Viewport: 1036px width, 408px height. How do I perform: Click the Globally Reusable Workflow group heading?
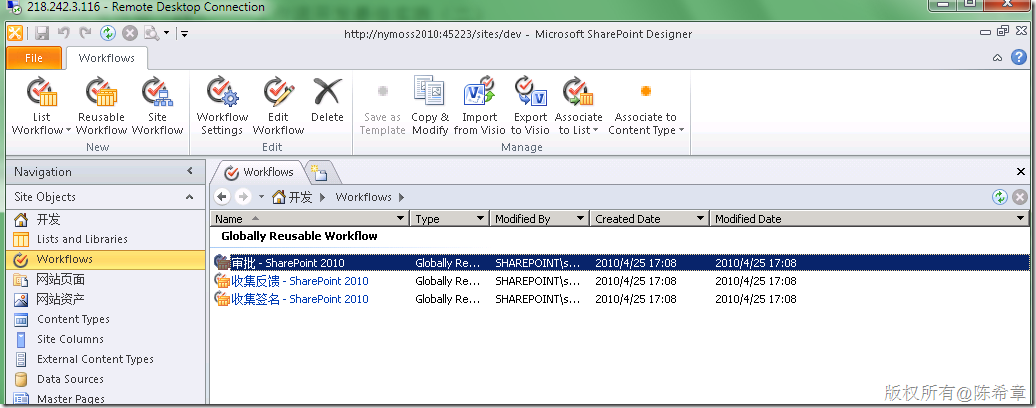(299, 236)
